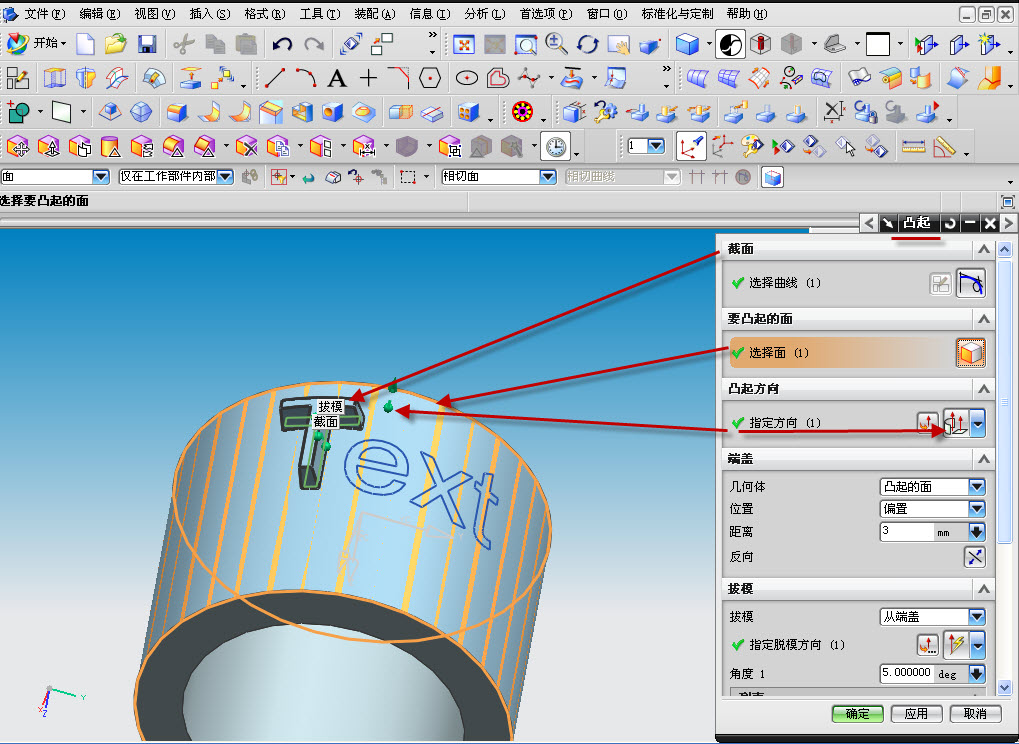Toggle the WCS display icon

(x=691, y=147)
